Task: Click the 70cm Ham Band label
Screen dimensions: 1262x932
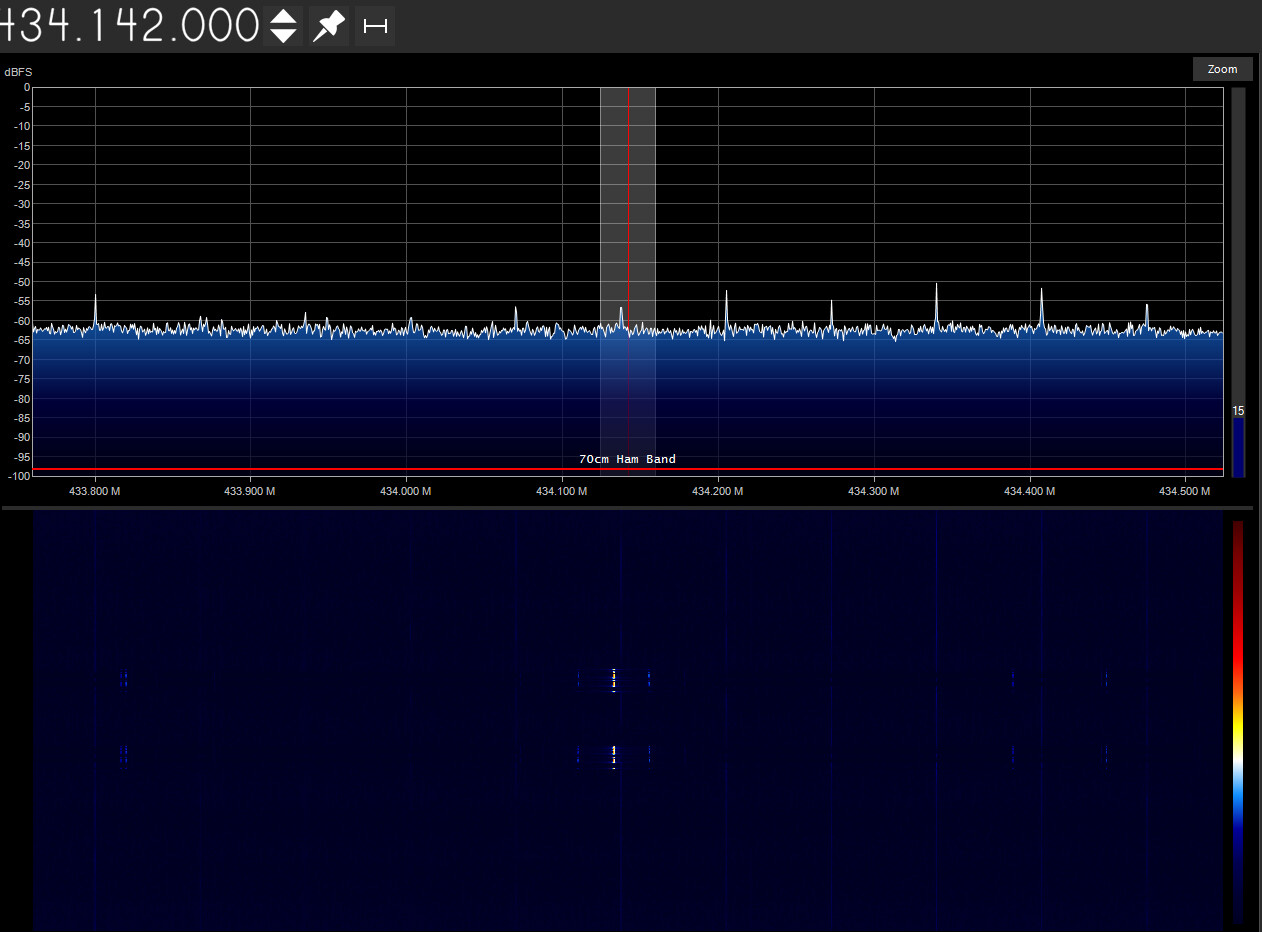Action: [x=627, y=459]
